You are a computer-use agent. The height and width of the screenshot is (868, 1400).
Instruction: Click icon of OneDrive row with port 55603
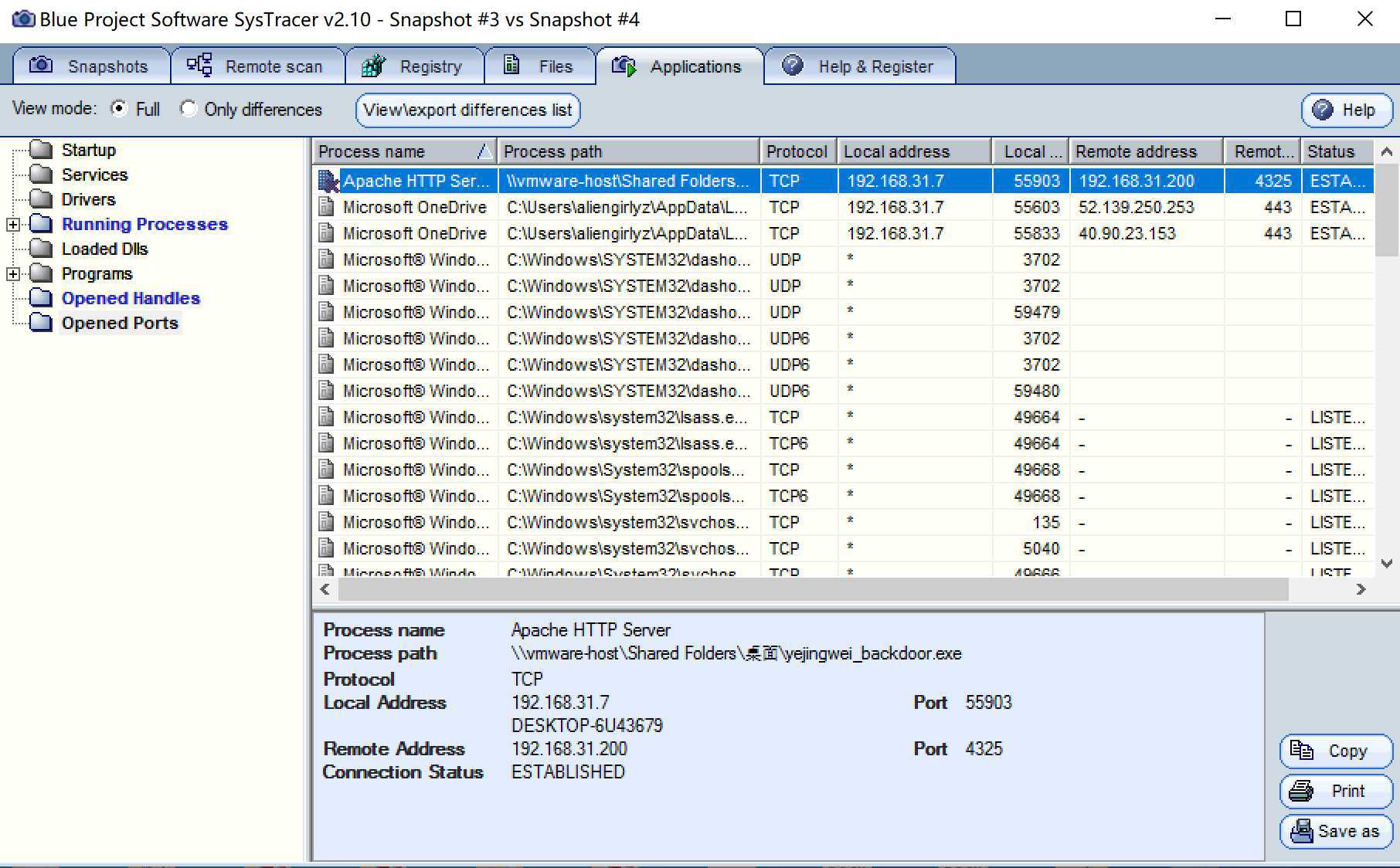[x=327, y=207]
